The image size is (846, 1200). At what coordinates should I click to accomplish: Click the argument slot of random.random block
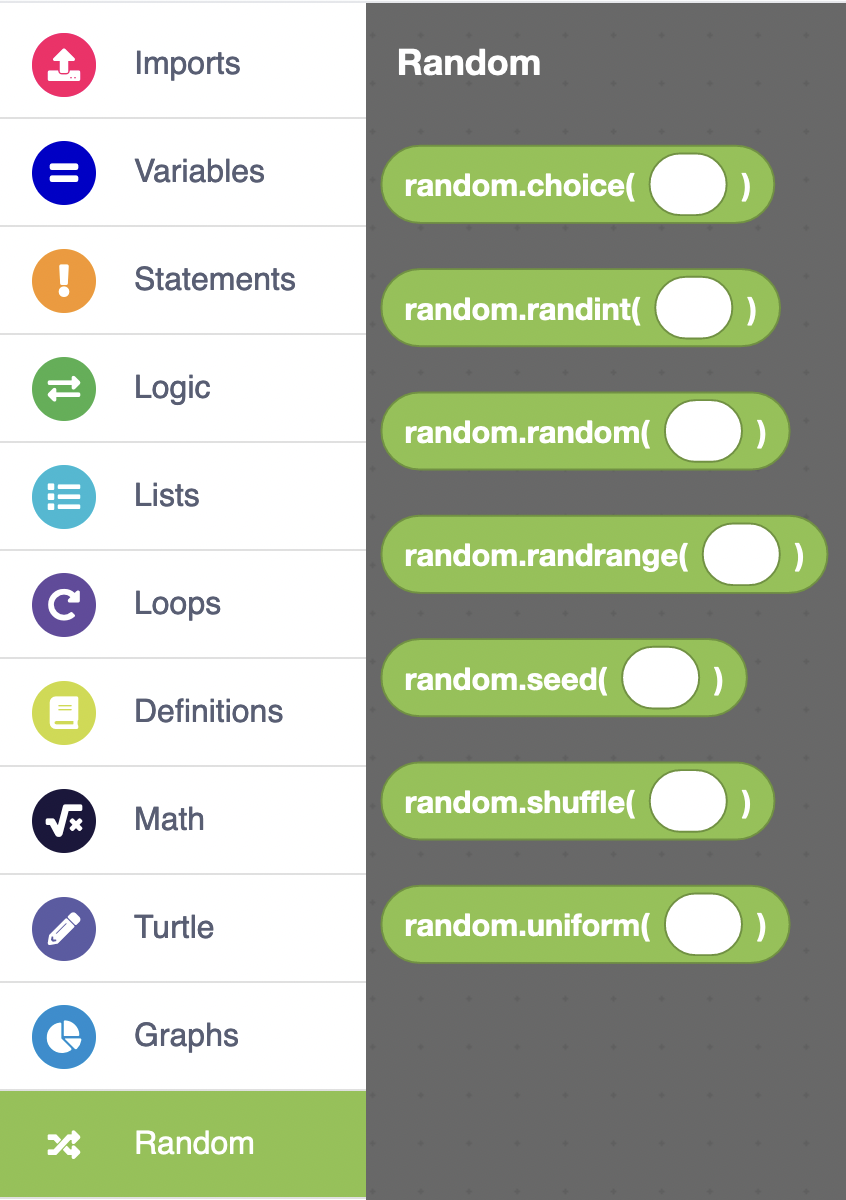click(x=703, y=433)
